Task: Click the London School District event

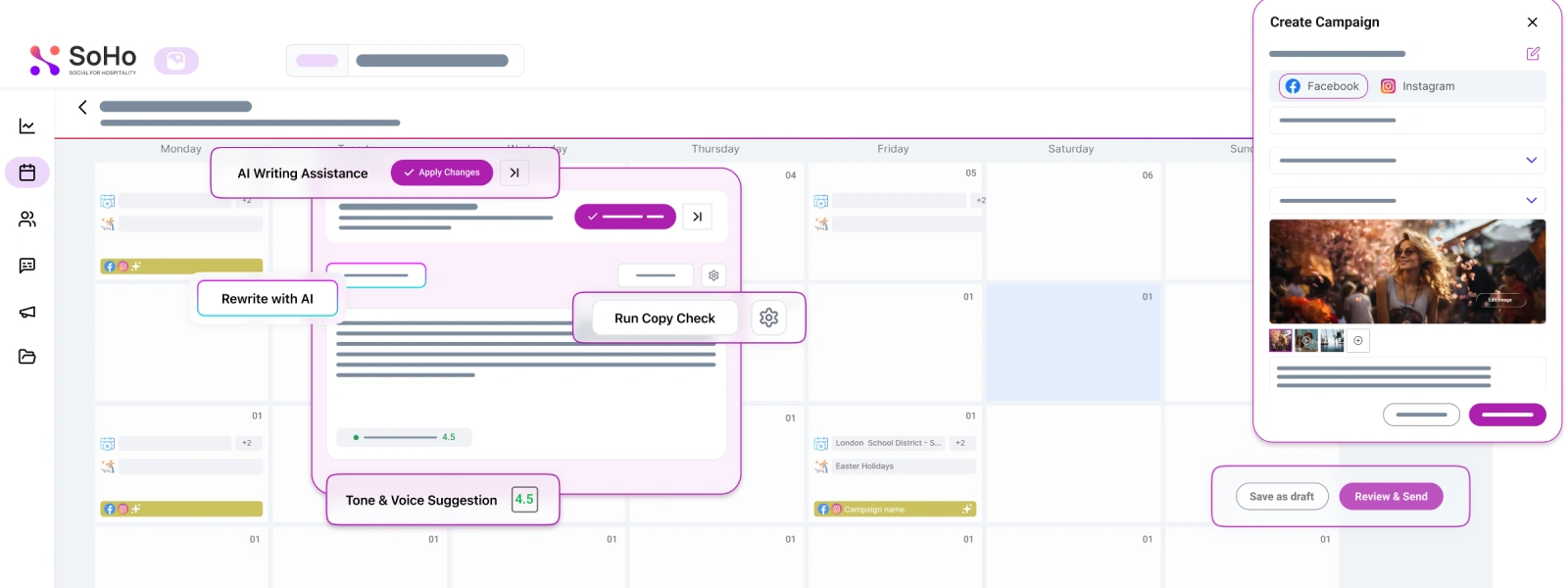Action: click(x=889, y=443)
